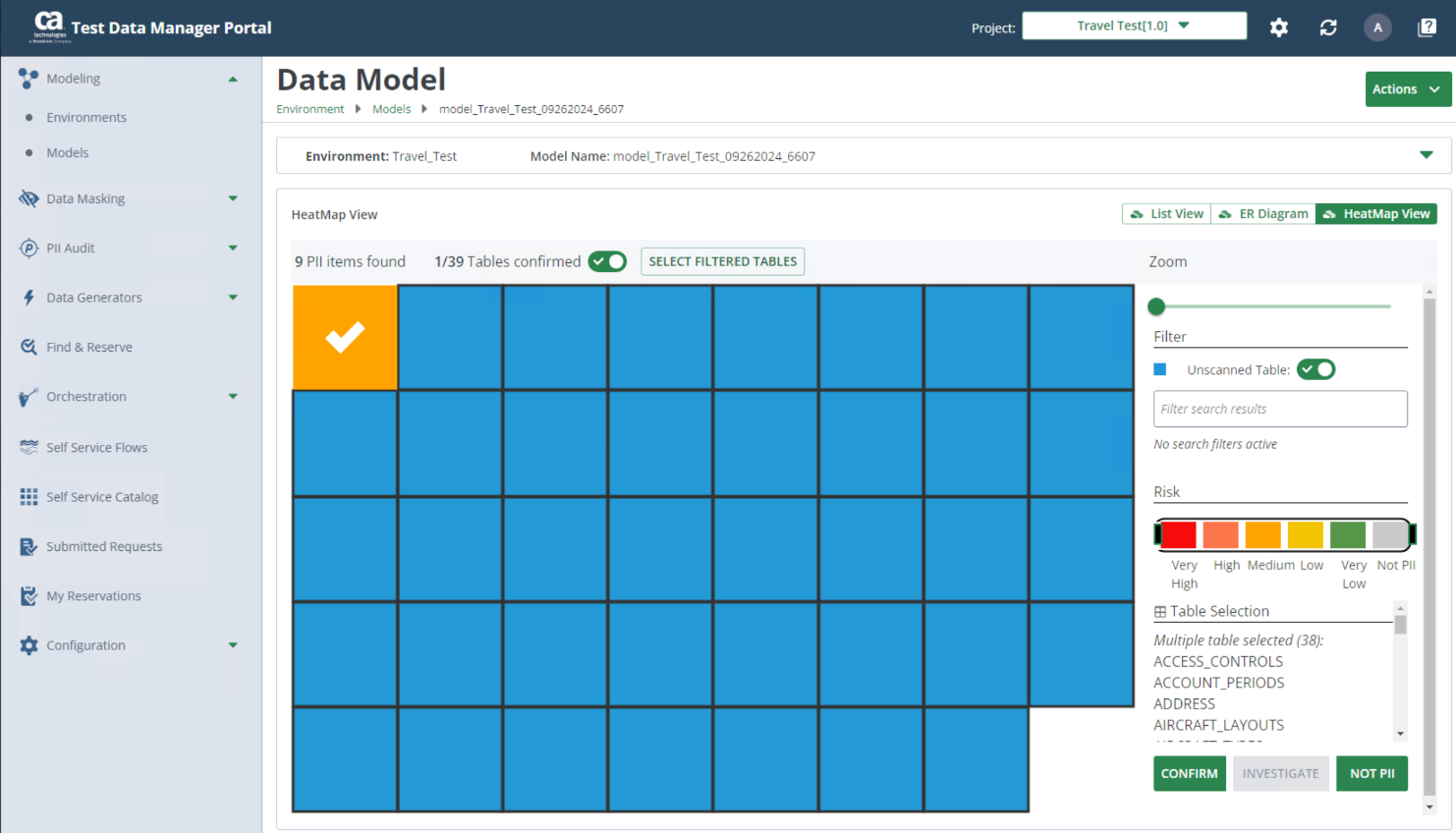Click the confirmed orange checkmark tile
This screenshot has height=833, width=1456.
[x=345, y=337]
